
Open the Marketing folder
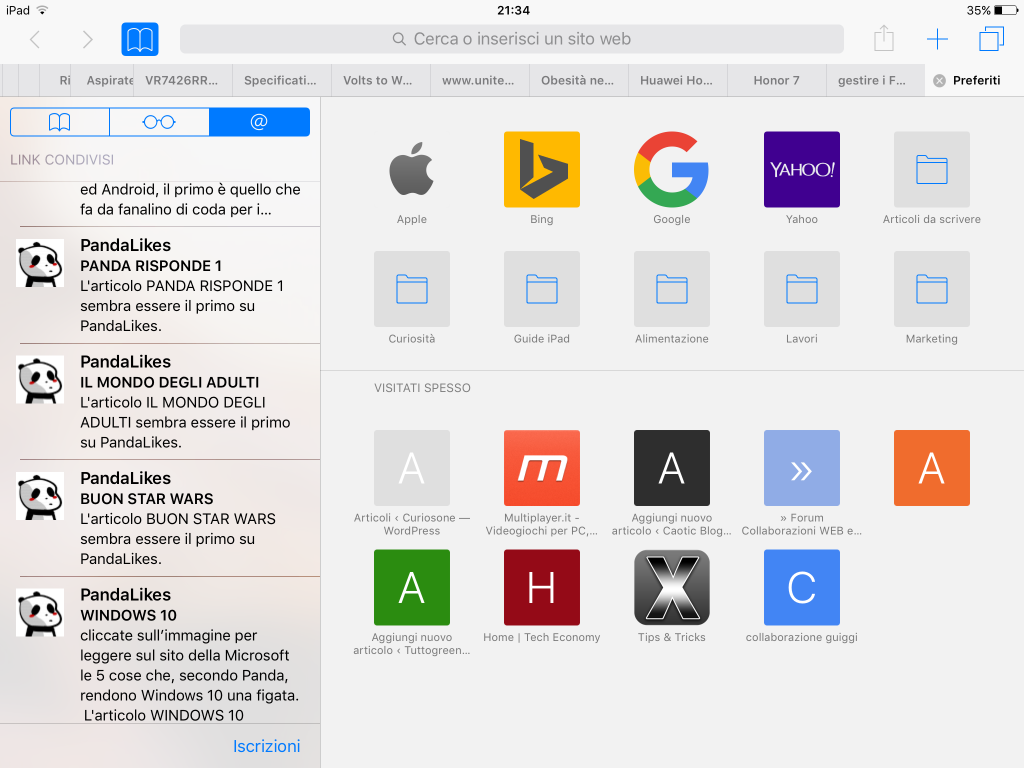point(931,298)
